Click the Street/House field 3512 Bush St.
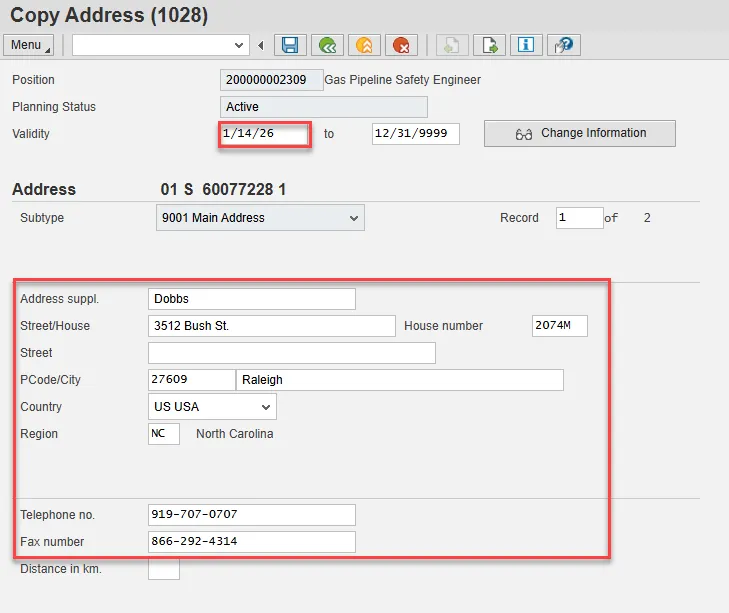The image size is (729, 613). [272, 326]
